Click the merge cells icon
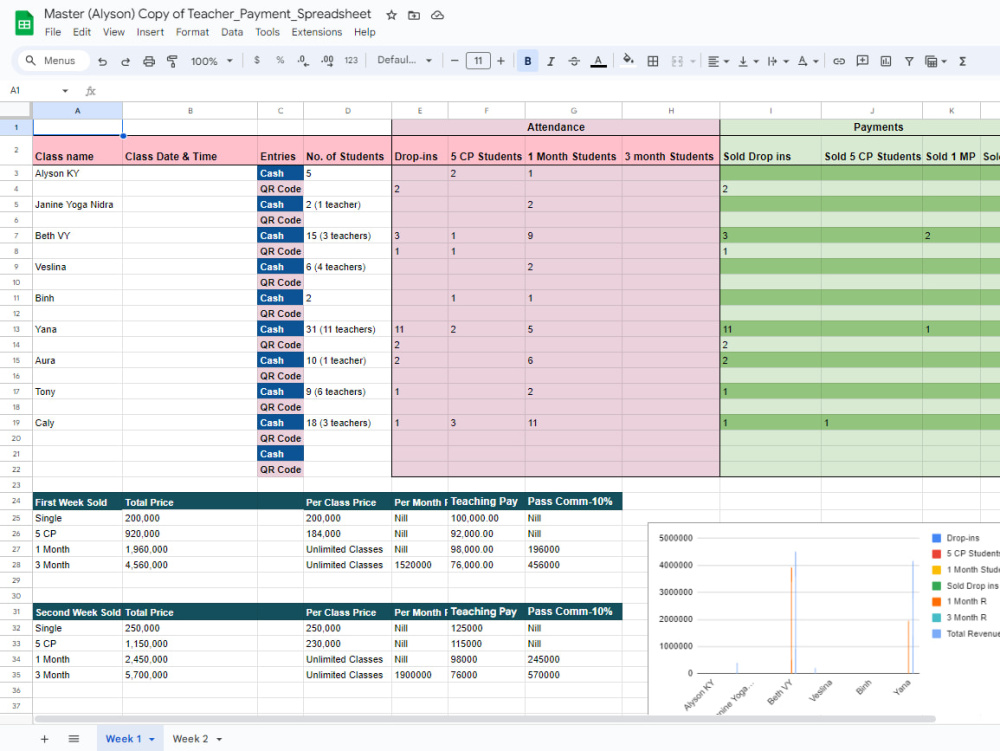 pyautogui.click(x=677, y=61)
